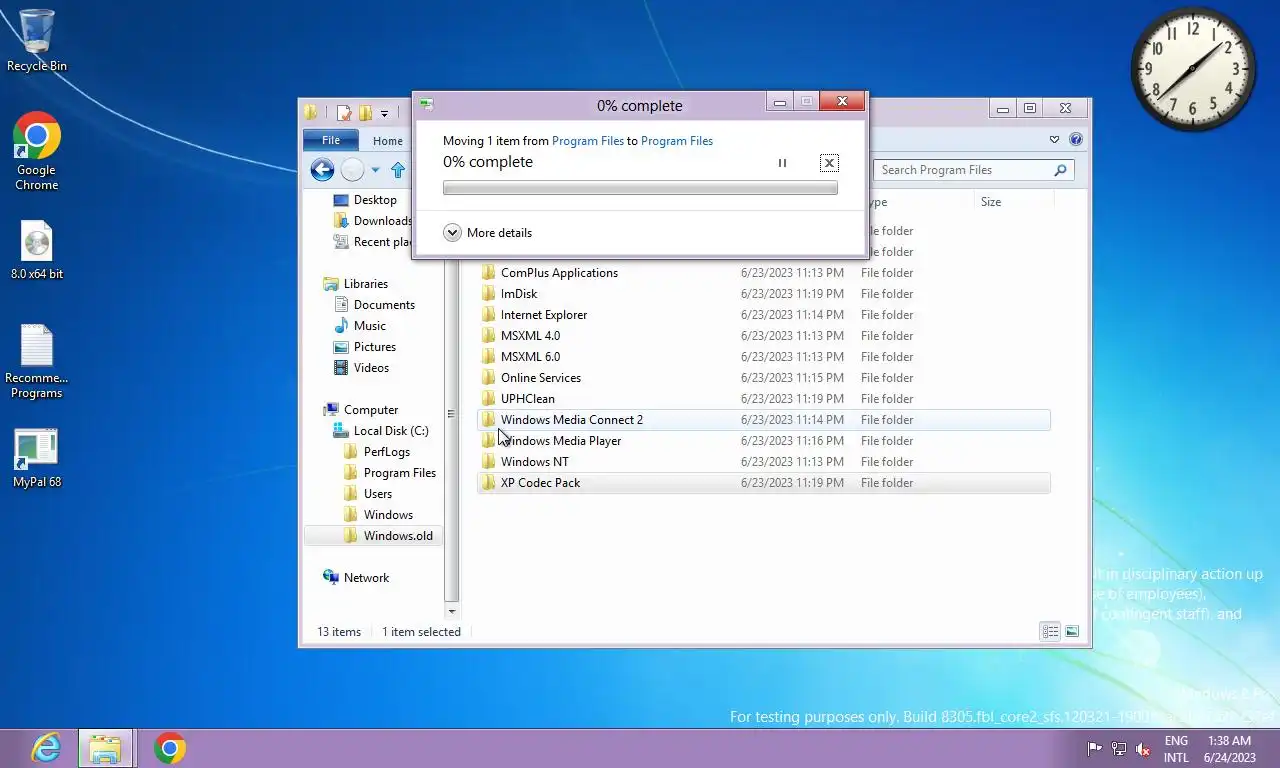Screen dimensions: 1280x768
Task: Switch to Details view in status bar
Action: [1050, 632]
